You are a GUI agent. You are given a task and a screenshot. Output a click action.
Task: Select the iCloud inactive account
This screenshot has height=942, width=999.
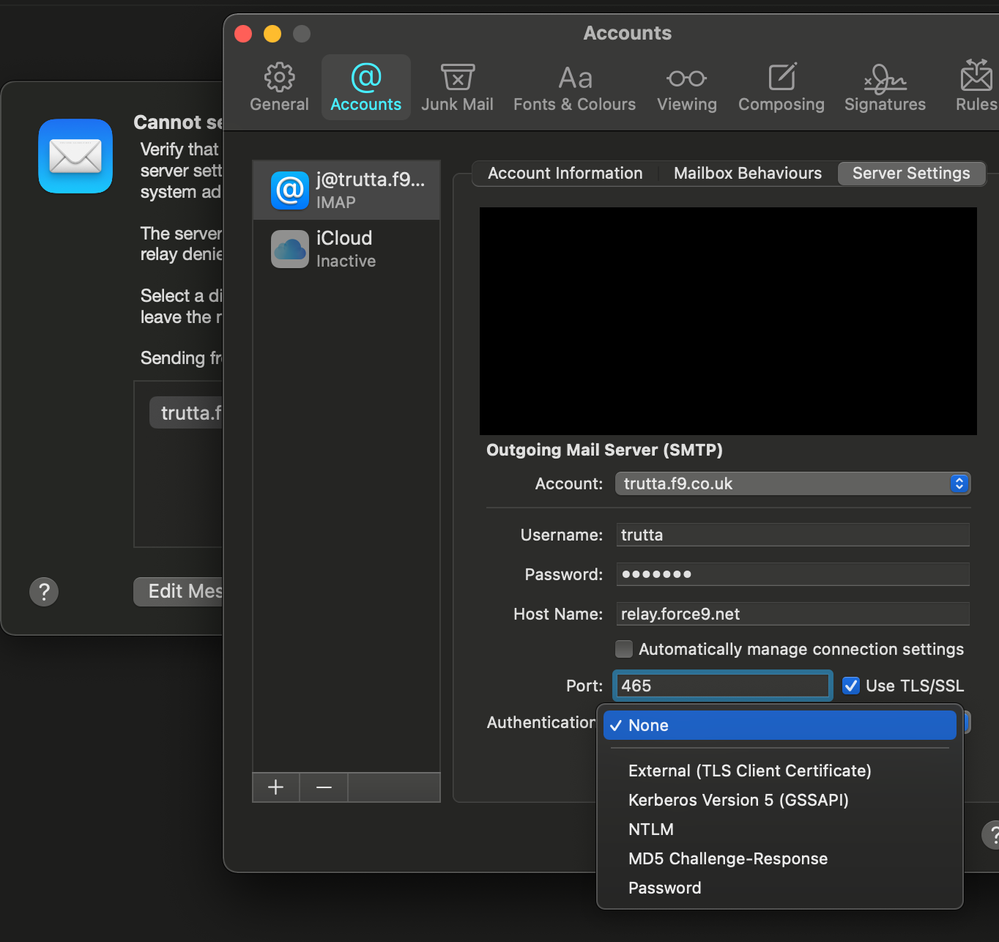345,248
